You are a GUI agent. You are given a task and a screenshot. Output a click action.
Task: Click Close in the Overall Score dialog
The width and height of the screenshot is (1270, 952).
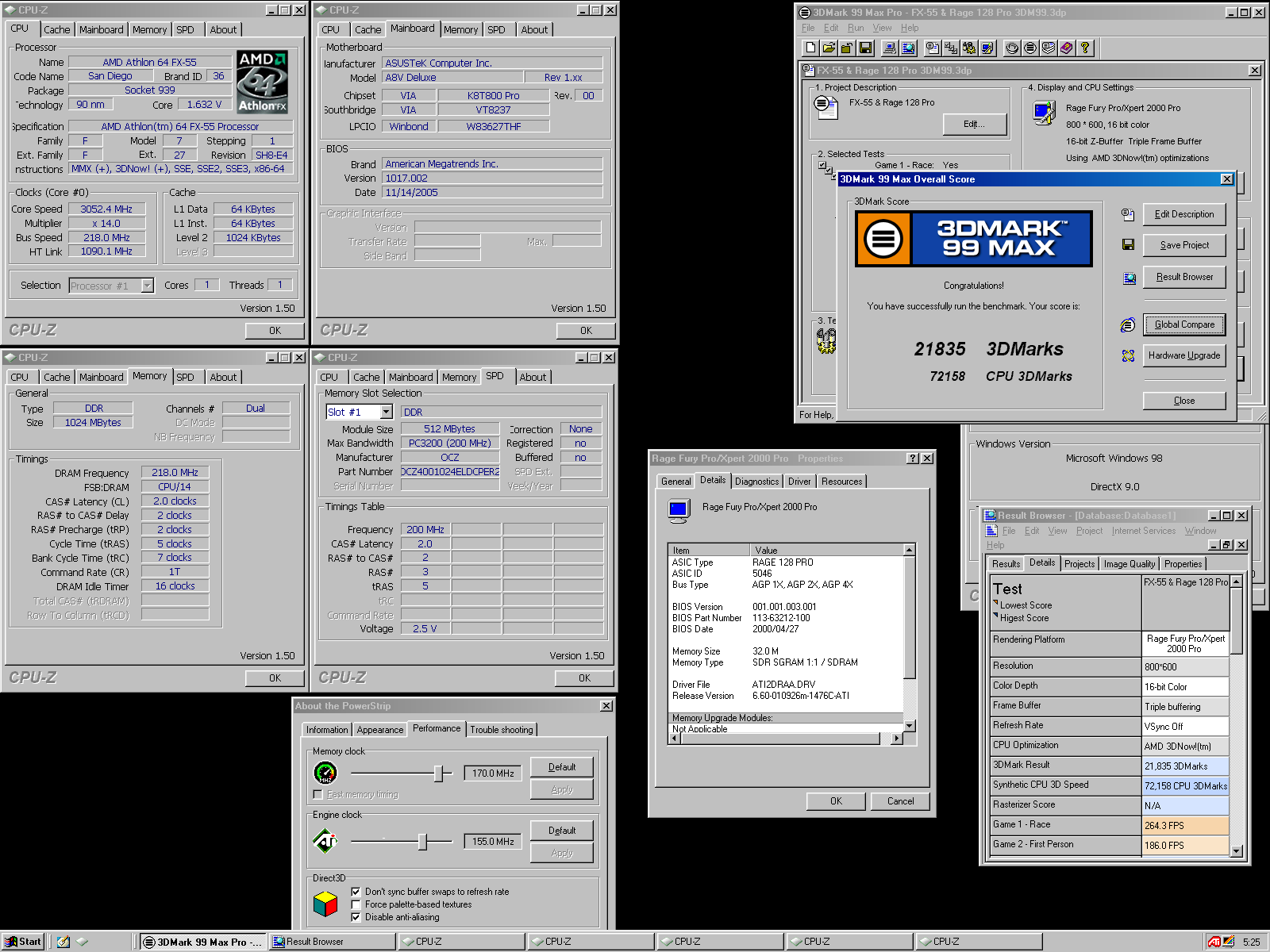[1184, 401]
